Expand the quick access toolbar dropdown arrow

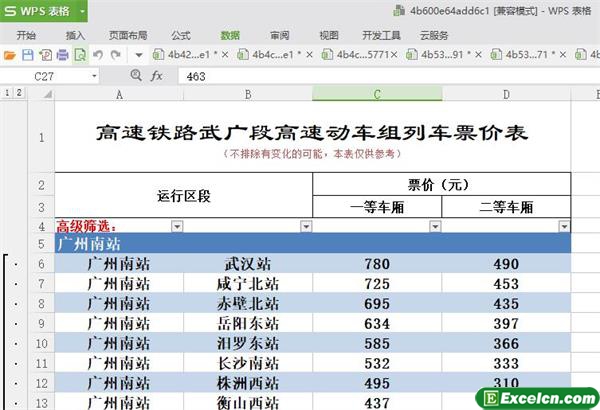click(x=139, y=55)
